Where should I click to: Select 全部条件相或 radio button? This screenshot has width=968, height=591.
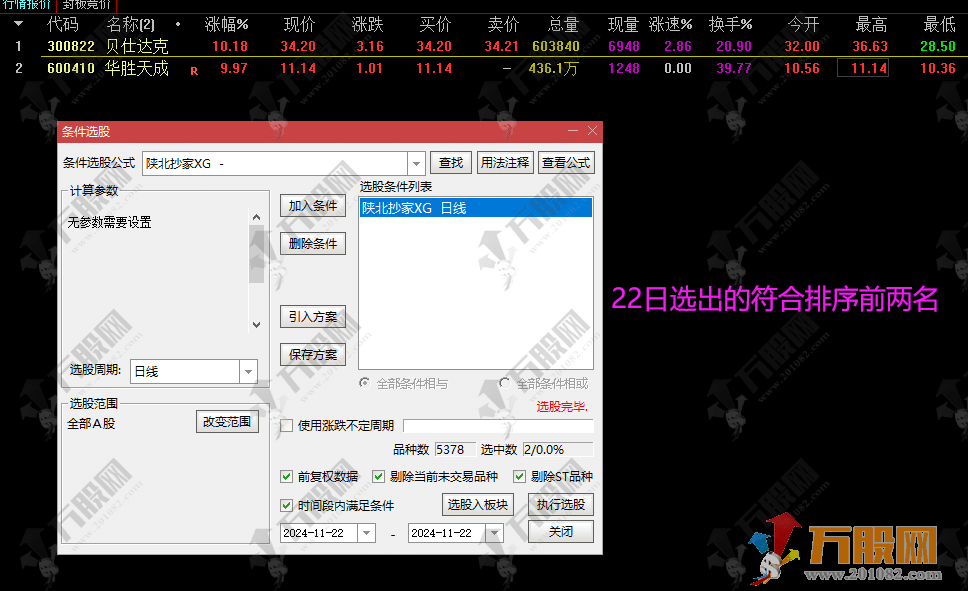[504, 384]
